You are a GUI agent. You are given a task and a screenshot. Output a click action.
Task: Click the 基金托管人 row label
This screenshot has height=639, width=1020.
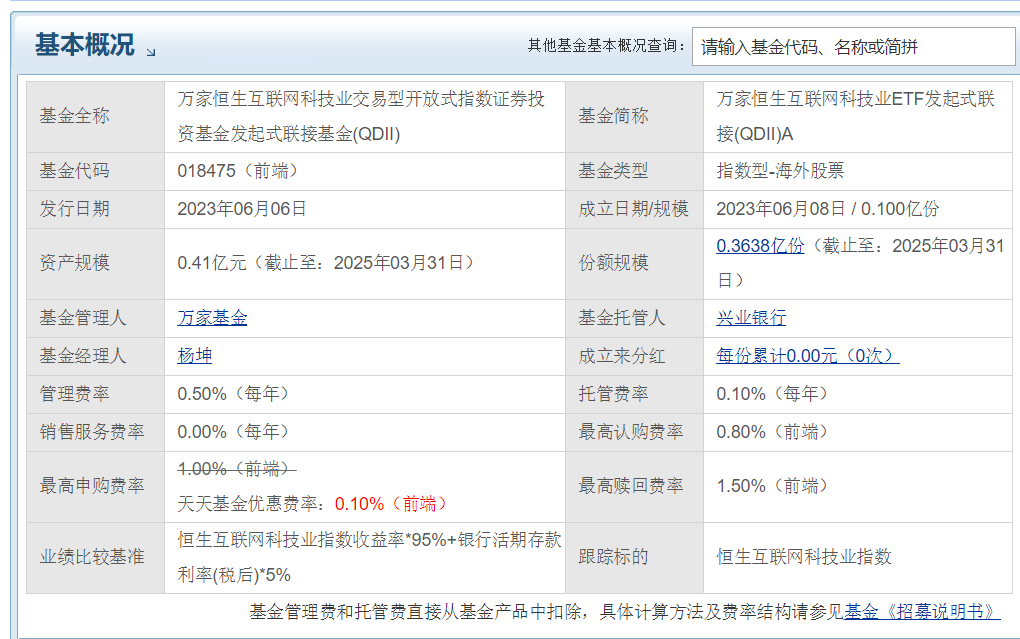coord(622,318)
